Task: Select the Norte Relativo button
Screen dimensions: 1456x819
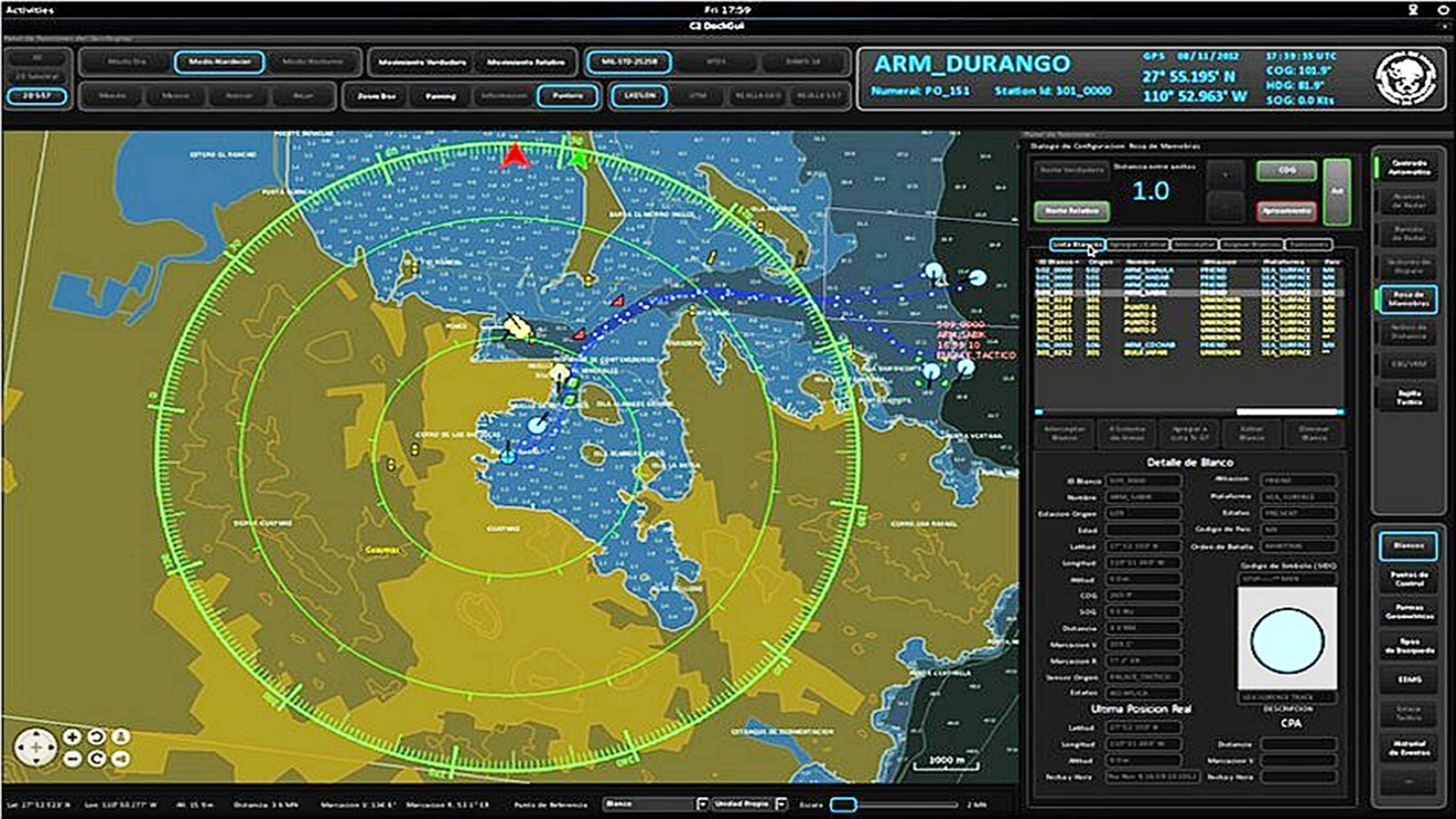Action: pos(1072,211)
